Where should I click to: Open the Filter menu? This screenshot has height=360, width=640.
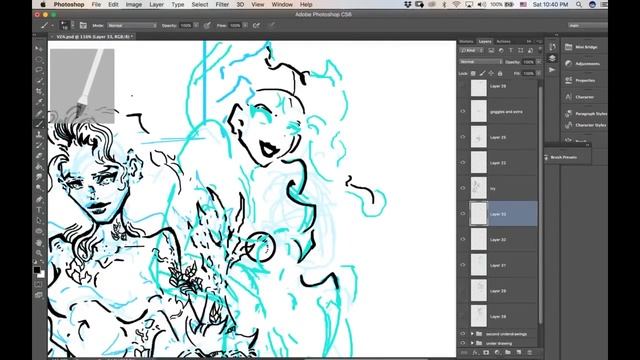(222, 4)
